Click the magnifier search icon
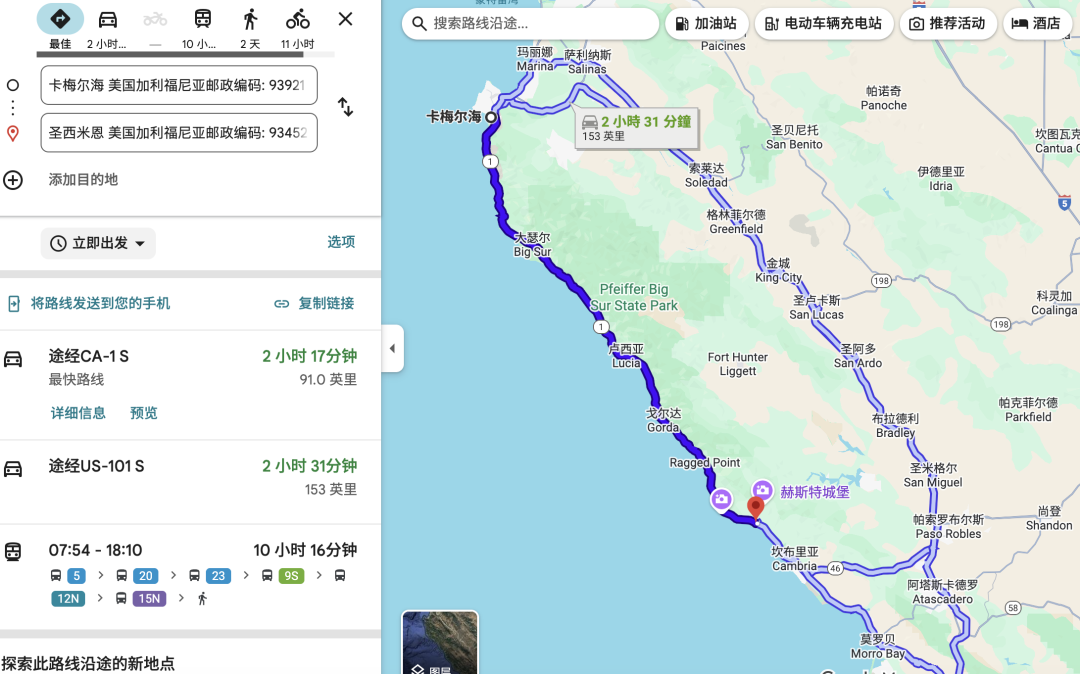This screenshot has width=1080, height=674. (419, 23)
